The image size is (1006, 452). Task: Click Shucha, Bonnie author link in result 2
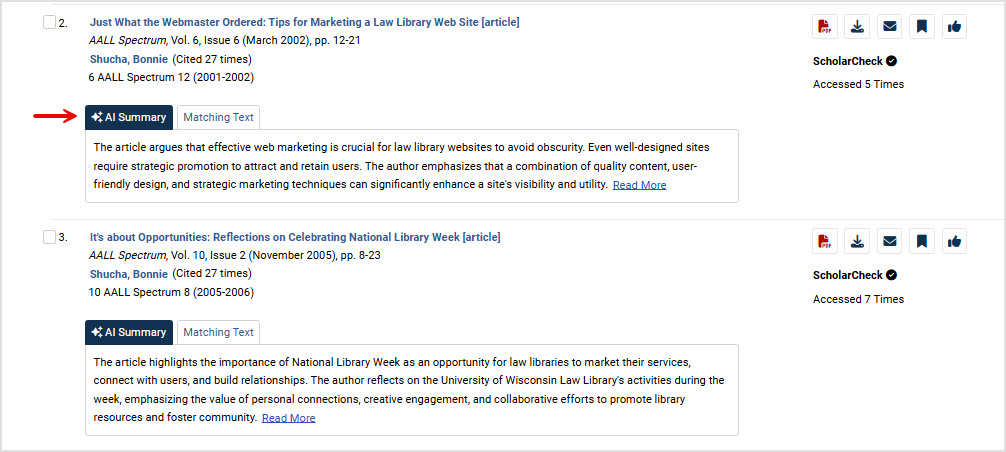tap(128, 59)
